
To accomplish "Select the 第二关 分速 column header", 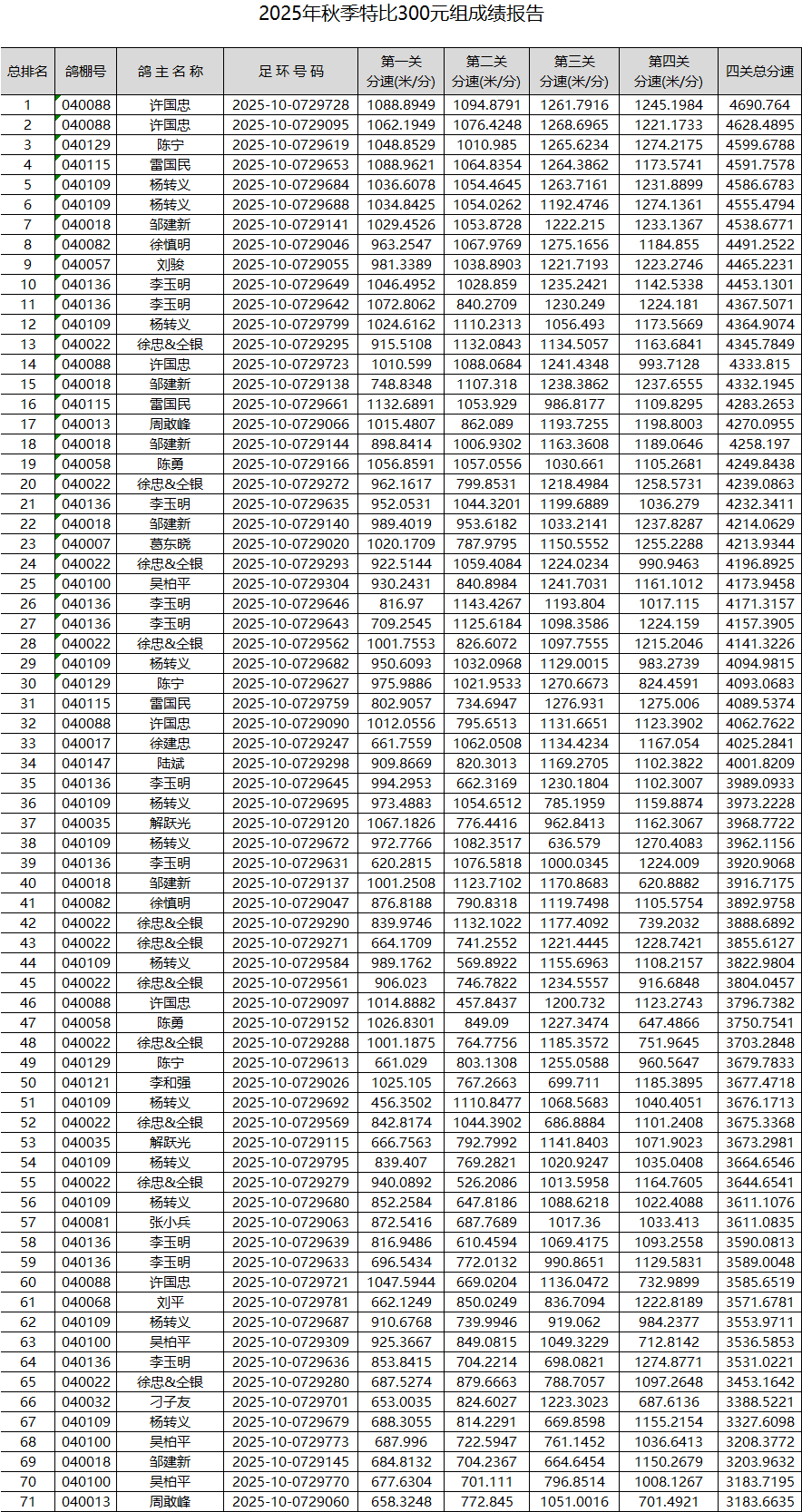I will coord(486,72).
